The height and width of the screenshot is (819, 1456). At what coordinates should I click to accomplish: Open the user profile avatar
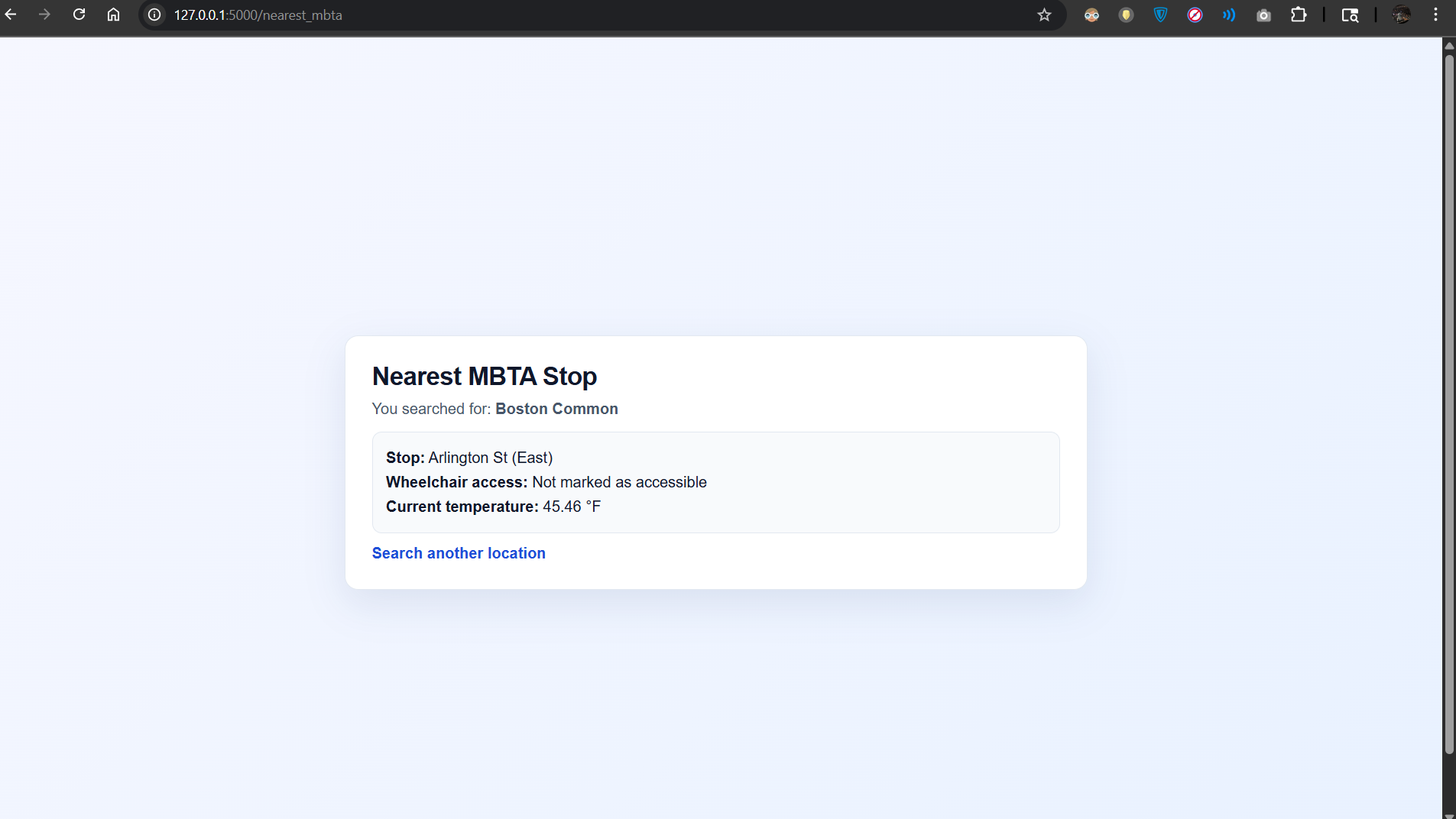[1402, 15]
